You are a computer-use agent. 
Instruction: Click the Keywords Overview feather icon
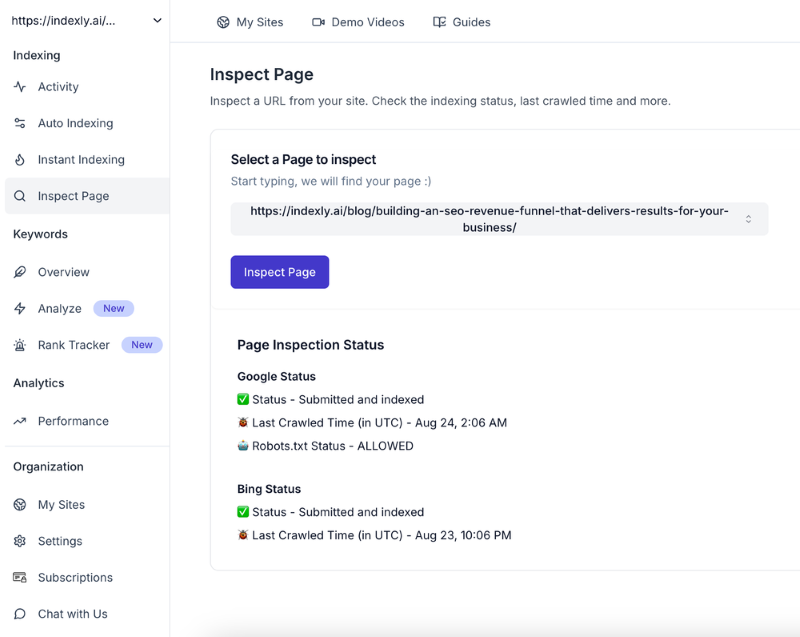(x=20, y=272)
